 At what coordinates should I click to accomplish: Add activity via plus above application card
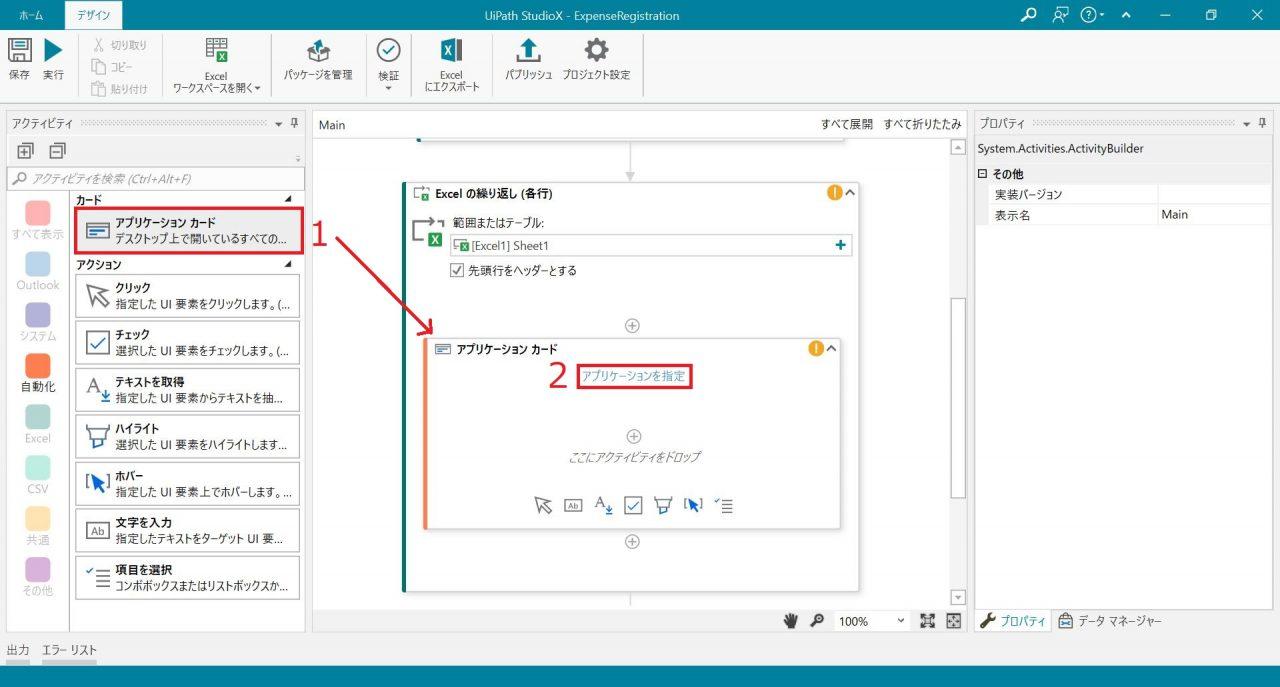[632, 325]
